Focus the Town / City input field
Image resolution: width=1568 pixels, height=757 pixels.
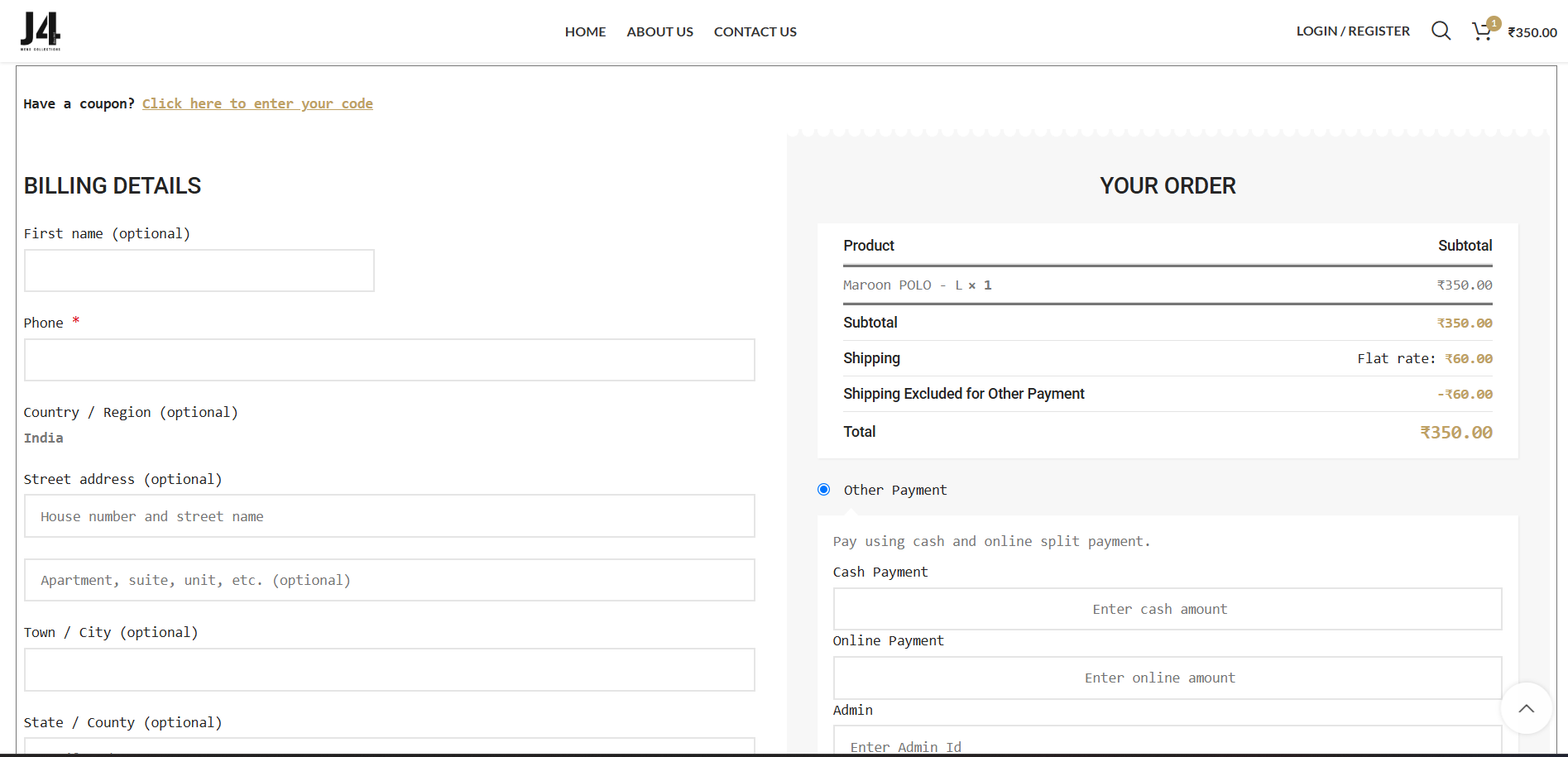[389, 670]
